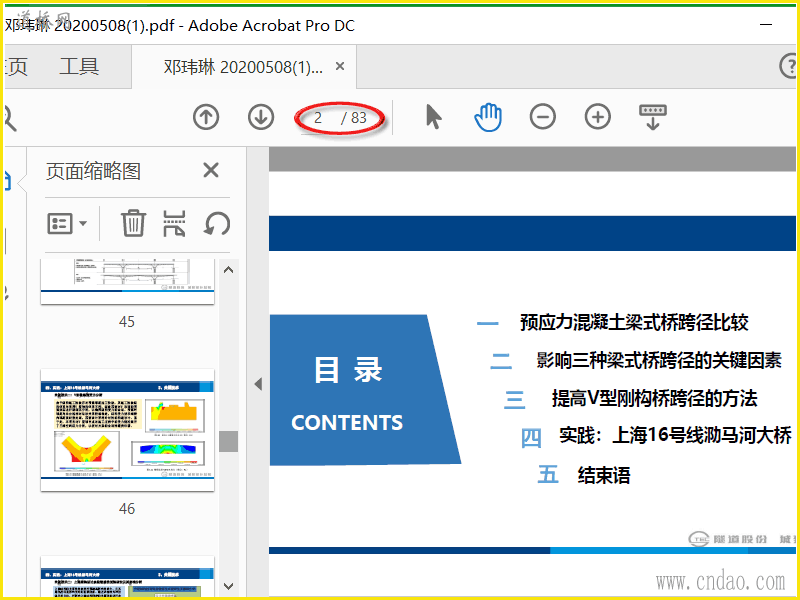The image size is (800, 600).
Task: Click heading 实践：上海16号线泐马河大桥
Action: click(676, 435)
